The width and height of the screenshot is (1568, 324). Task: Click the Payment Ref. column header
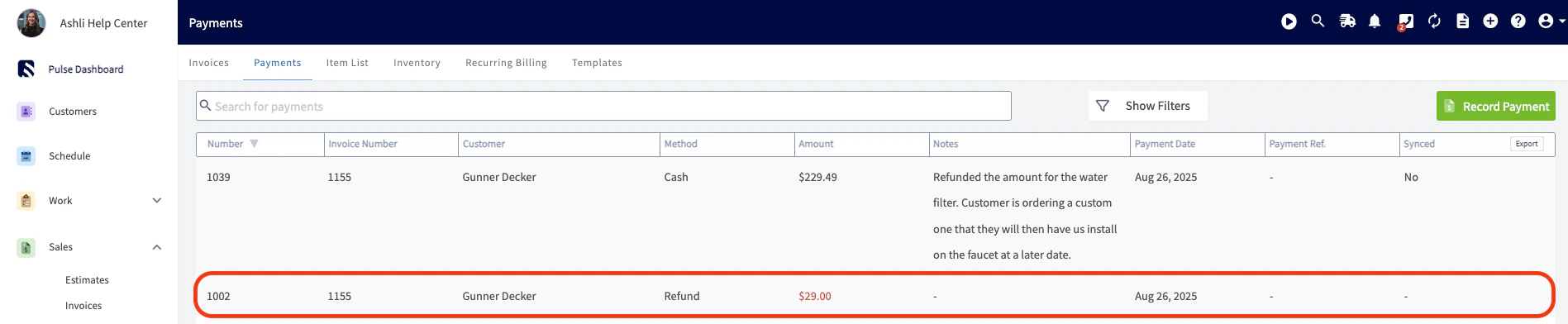click(1297, 144)
